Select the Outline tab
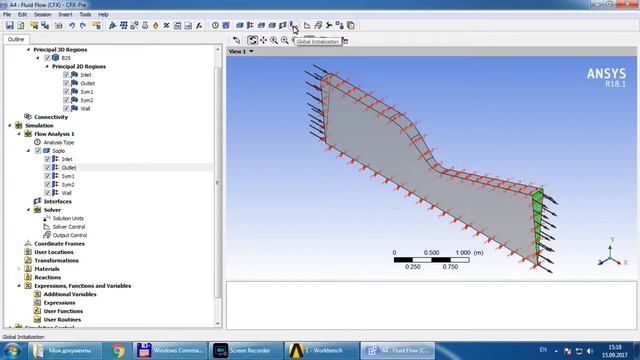Screen dimensions: 640x360 (x=16, y=39)
